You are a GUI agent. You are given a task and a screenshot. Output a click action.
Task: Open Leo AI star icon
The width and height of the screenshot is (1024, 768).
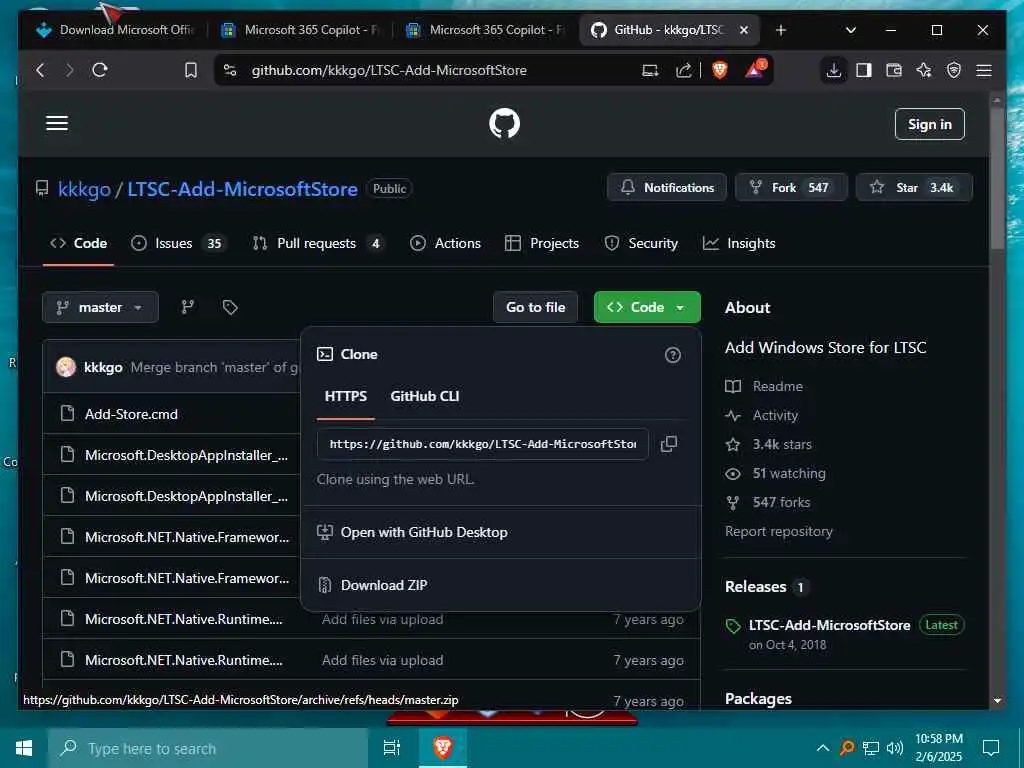pyautogui.click(x=923, y=70)
